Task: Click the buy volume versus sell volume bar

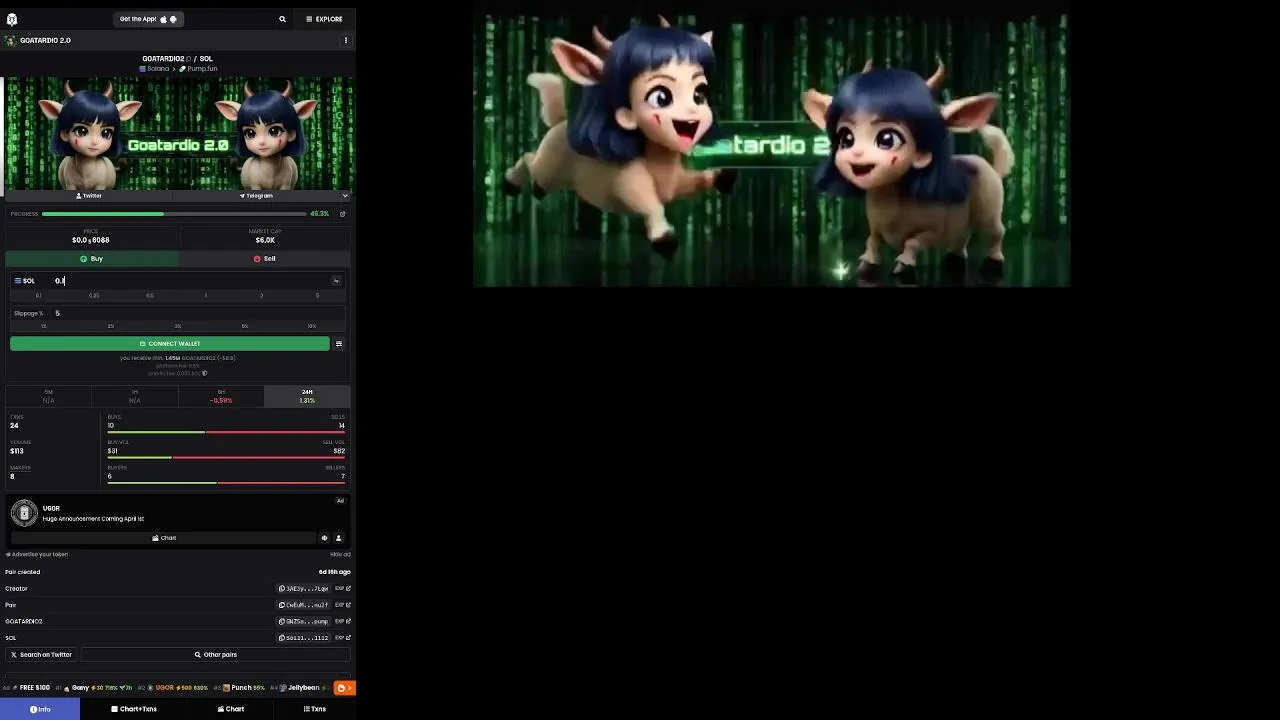Action: 226,457
